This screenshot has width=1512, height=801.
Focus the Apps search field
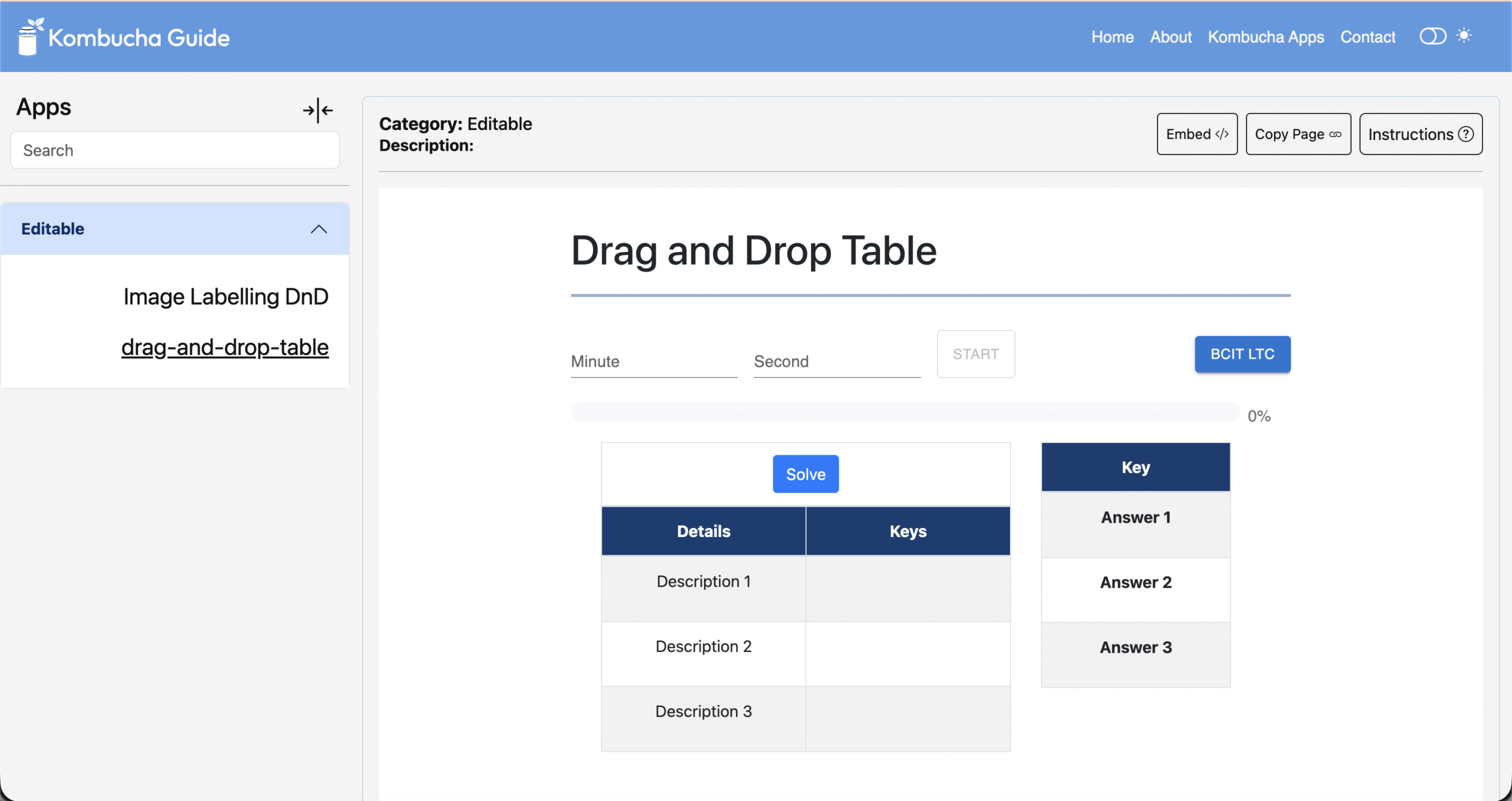(x=175, y=150)
